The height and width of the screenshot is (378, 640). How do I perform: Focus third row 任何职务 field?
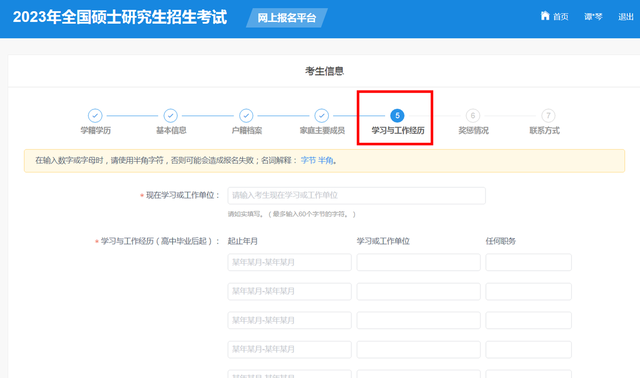pyautogui.click(x=529, y=320)
